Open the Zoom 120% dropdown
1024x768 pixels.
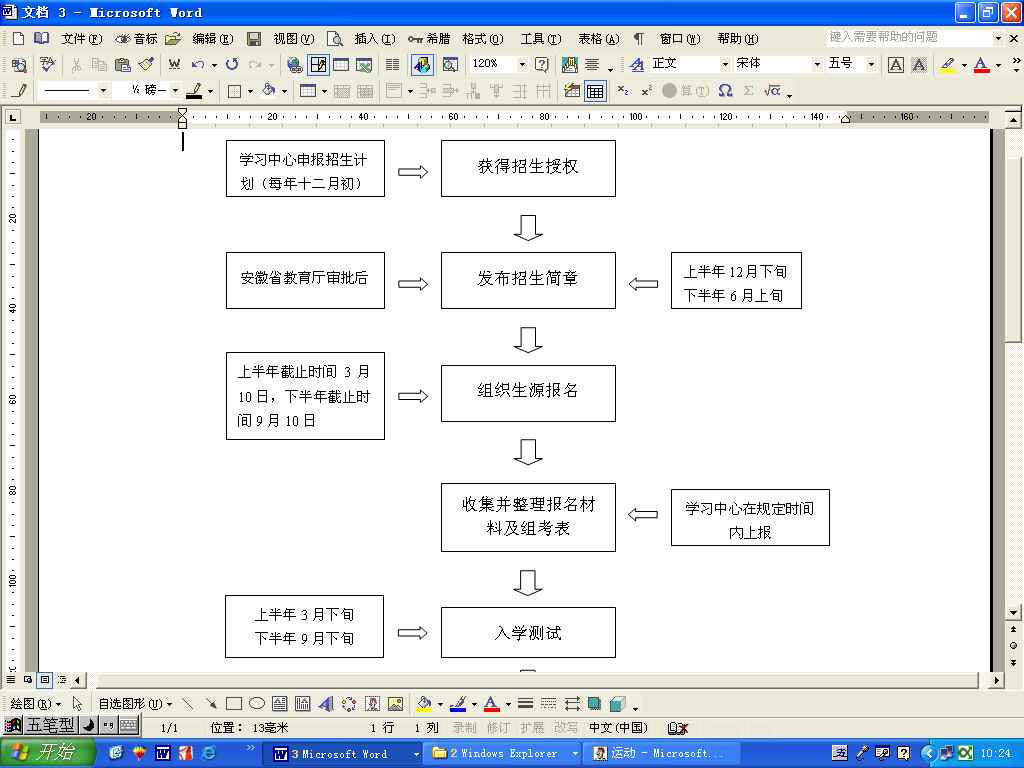coord(522,64)
